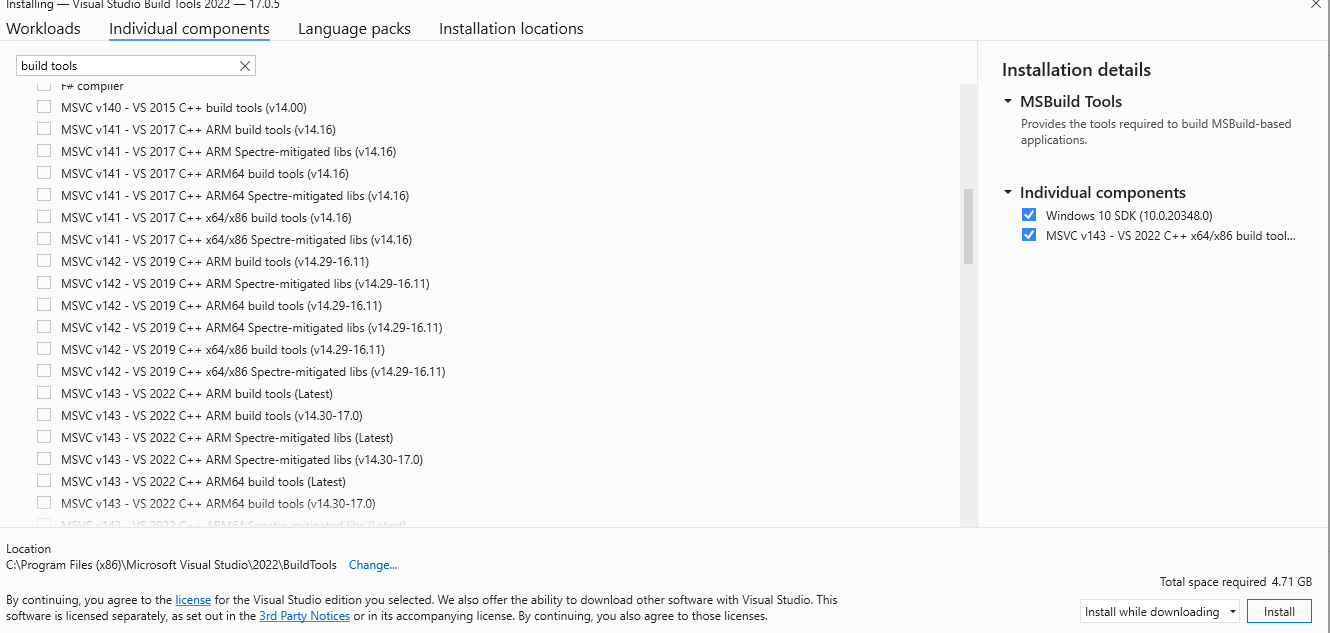This screenshot has width=1330, height=633.
Task: Check MSVC v140 - VS 2015 C++ build tools
Action: tap(44, 107)
